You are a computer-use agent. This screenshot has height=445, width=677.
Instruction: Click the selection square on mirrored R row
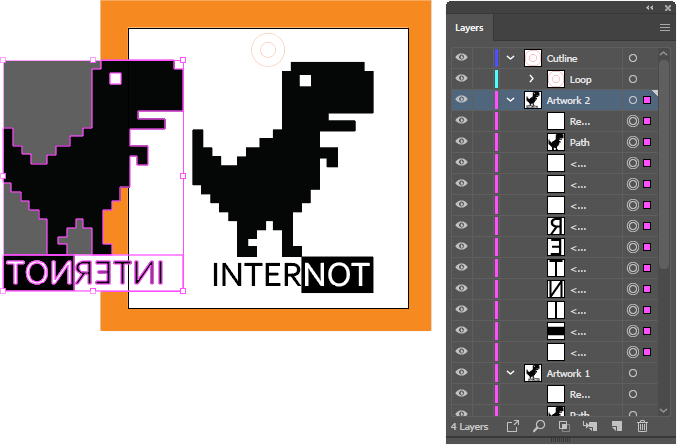647,226
